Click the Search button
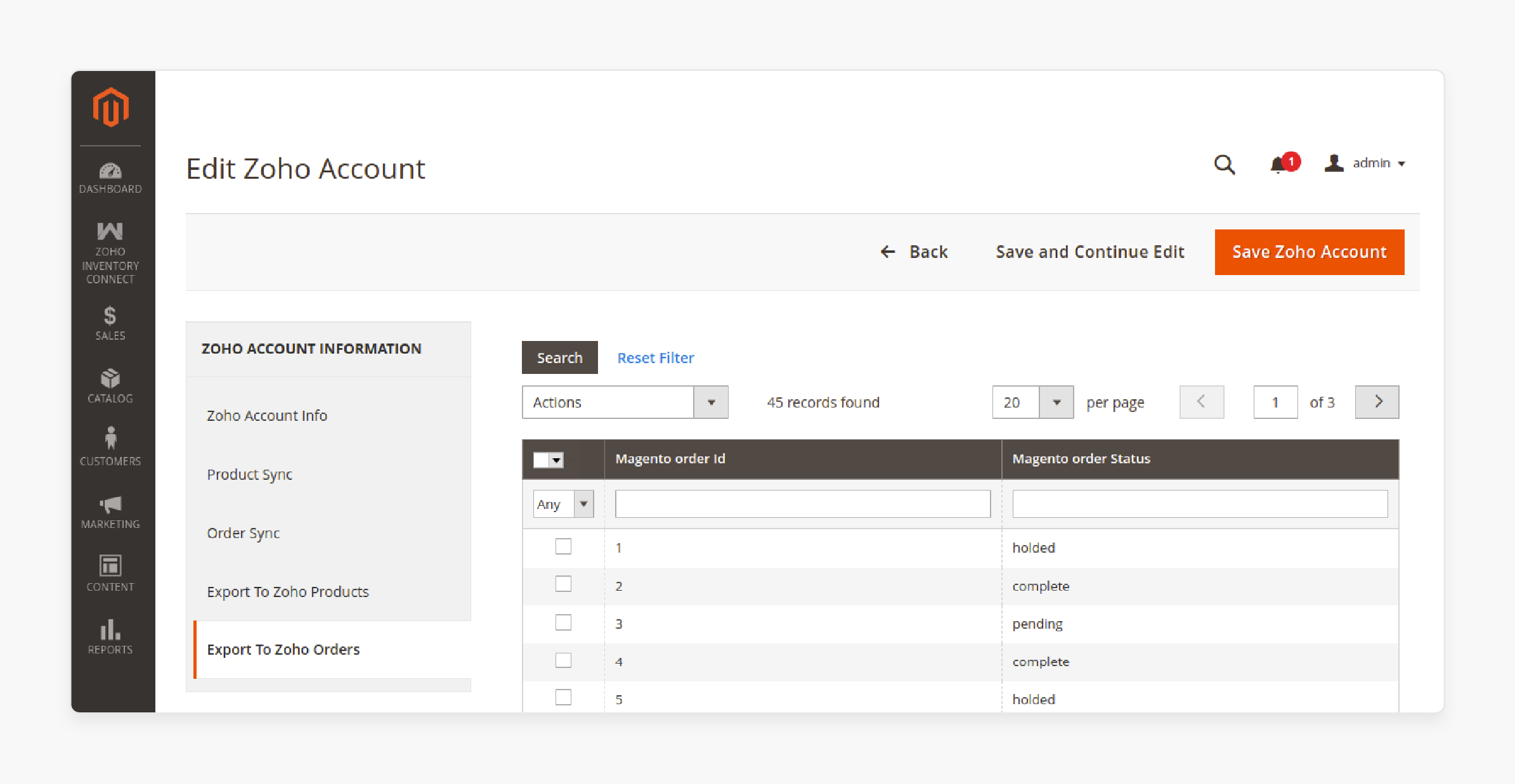The image size is (1515, 784). 559,357
